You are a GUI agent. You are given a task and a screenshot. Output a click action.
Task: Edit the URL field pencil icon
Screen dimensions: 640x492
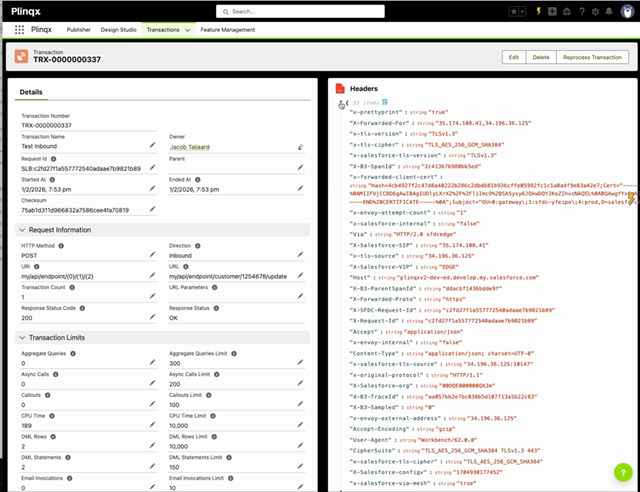pyautogui.click(x=300, y=275)
